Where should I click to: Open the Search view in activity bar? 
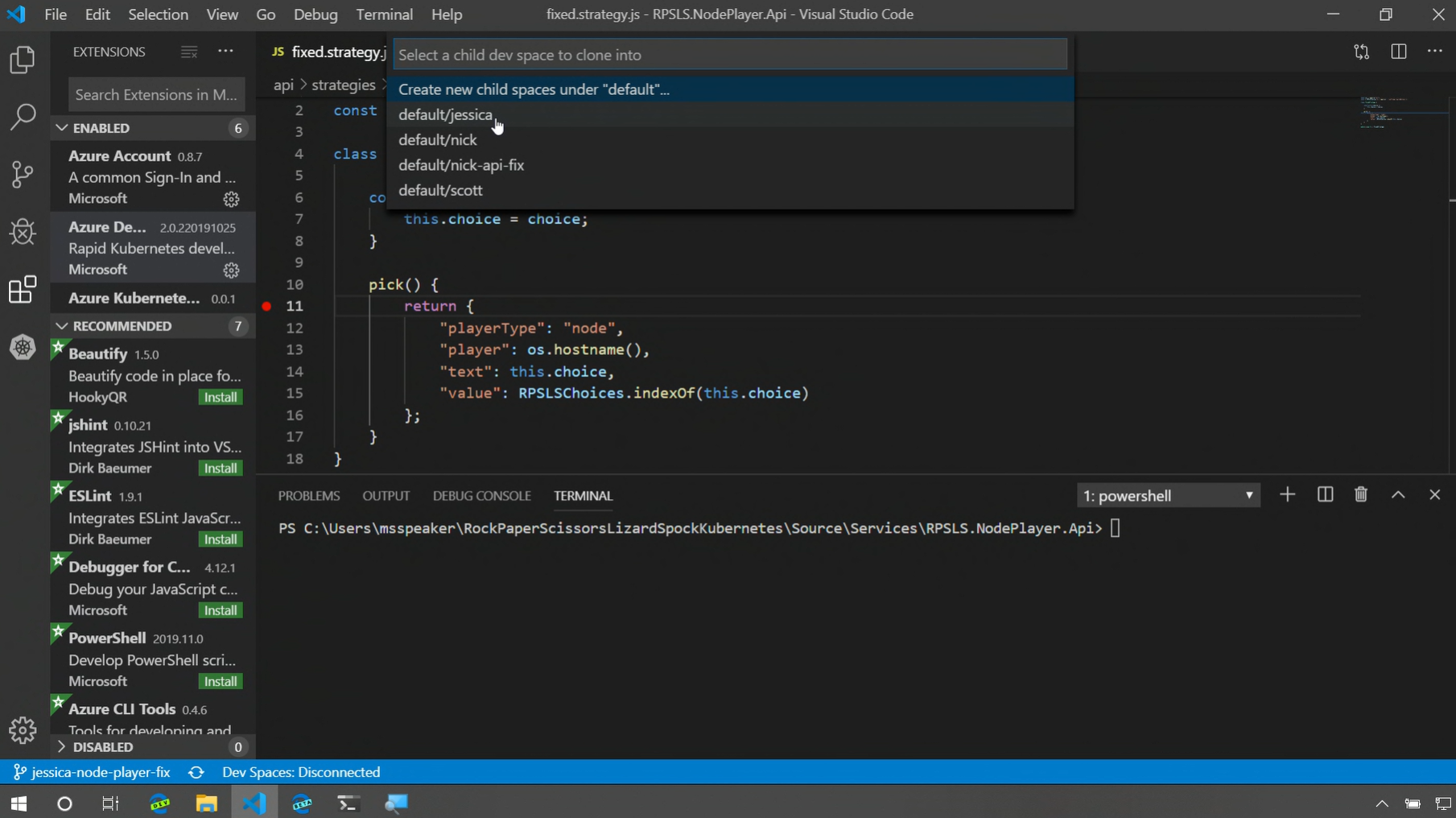23,117
